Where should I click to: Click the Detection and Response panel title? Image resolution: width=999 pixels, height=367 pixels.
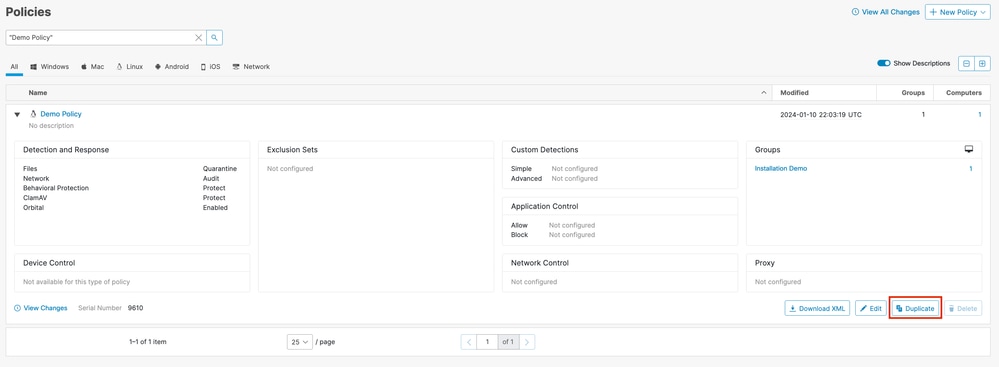click(x=66, y=150)
